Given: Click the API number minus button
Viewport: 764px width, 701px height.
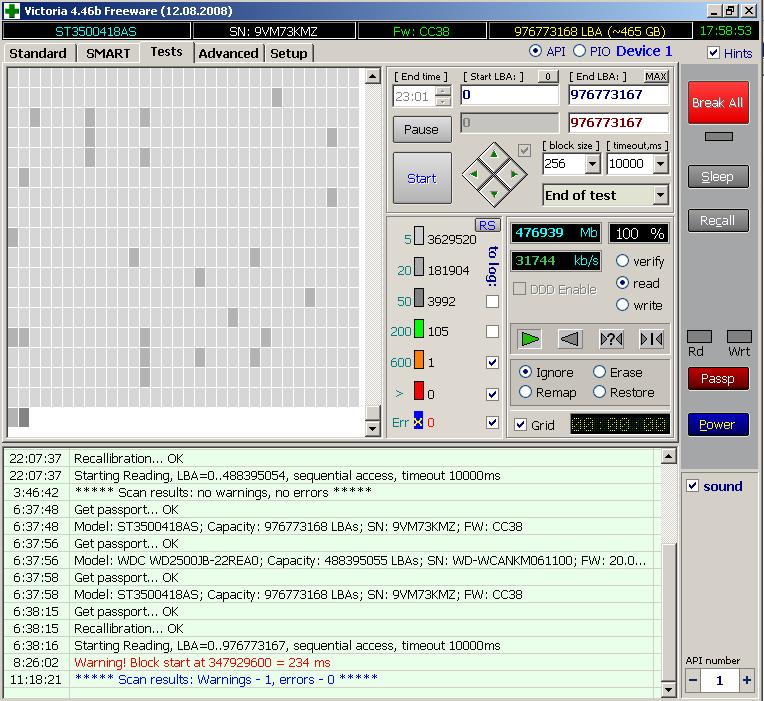Looking at the screenshot, I should coord(694,680).
